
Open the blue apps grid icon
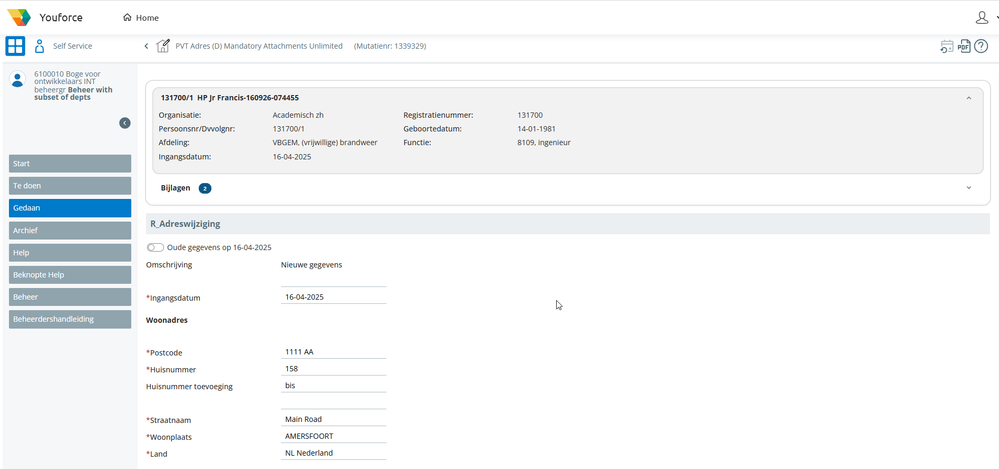coord(15,46)
